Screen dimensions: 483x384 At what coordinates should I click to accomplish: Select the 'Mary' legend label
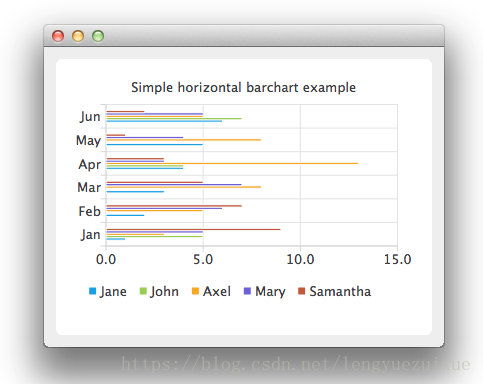270,292
